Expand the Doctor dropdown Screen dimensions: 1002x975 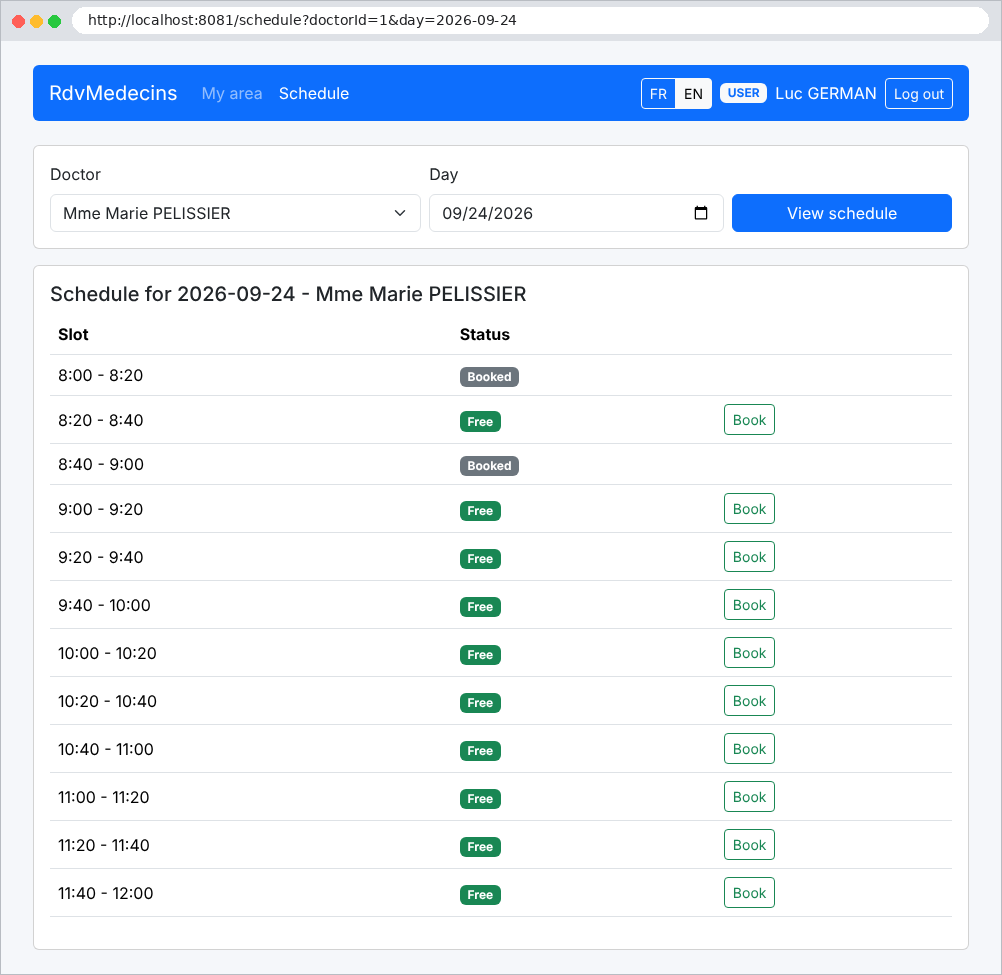tap(235, 213)
